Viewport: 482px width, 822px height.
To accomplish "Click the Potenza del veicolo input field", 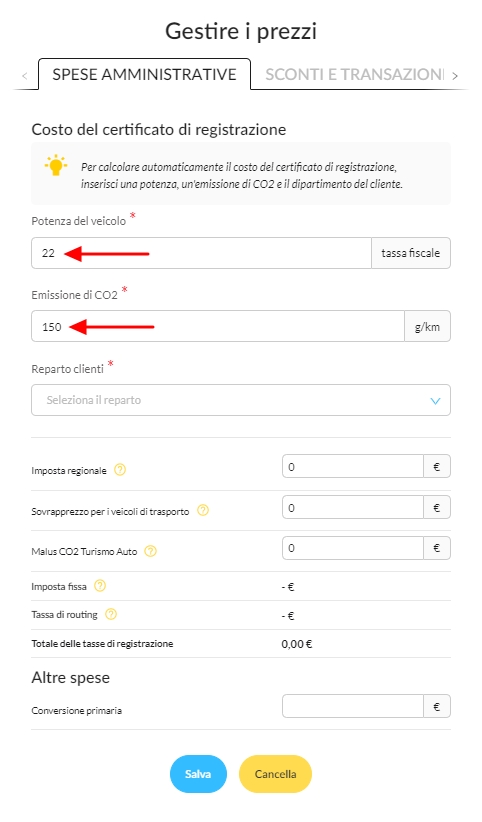I will (201, 253).
